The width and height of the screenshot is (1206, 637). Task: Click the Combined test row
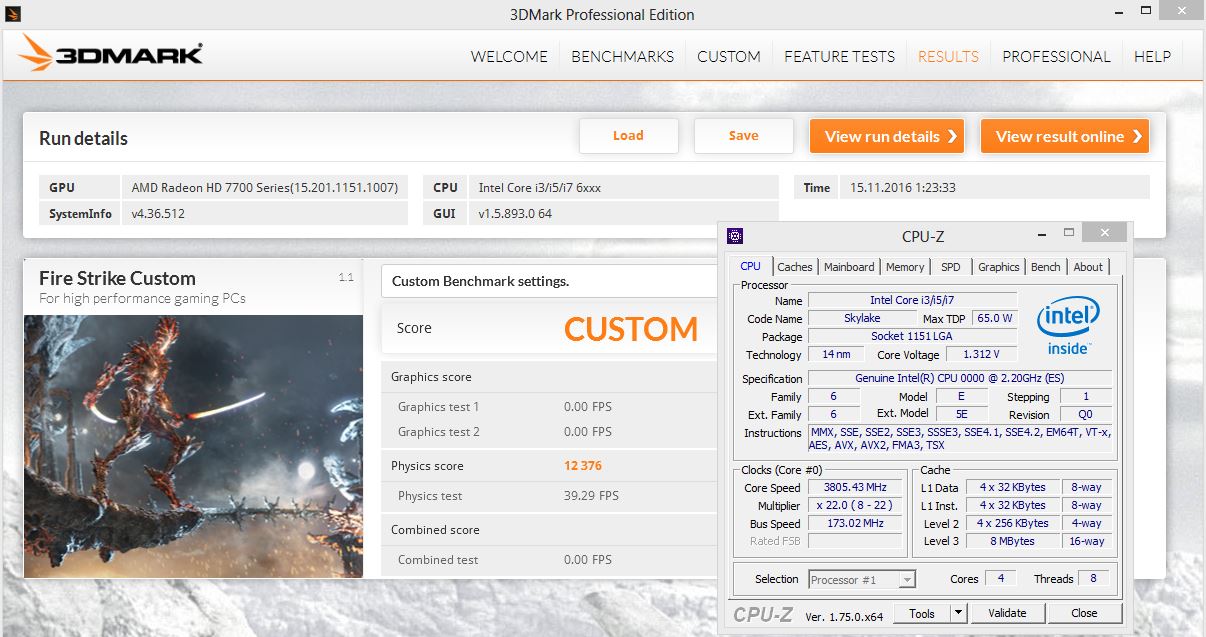[550, 560]
